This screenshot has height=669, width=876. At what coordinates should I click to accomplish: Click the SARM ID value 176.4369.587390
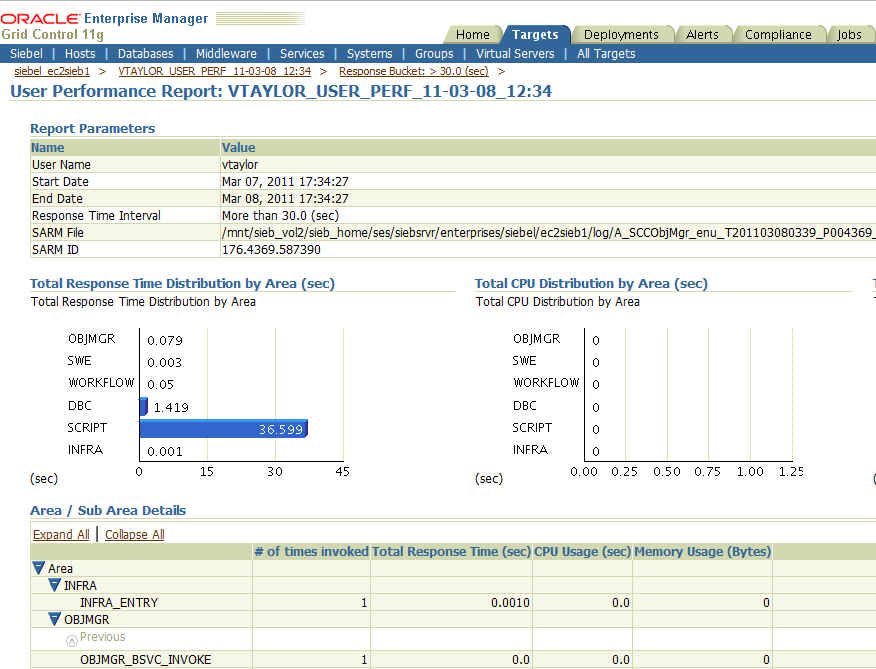tap(271, 250)
